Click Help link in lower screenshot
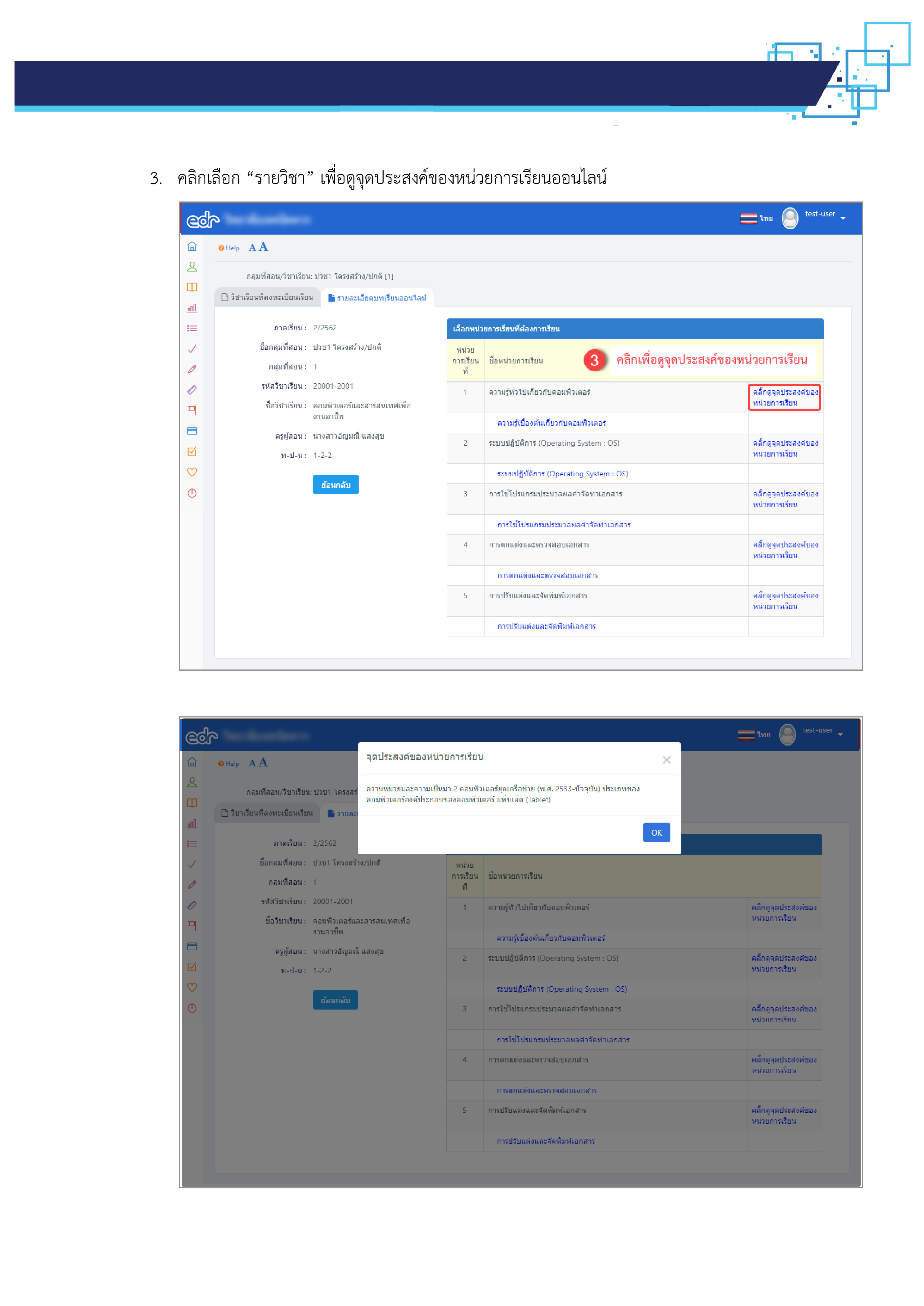 229,764
